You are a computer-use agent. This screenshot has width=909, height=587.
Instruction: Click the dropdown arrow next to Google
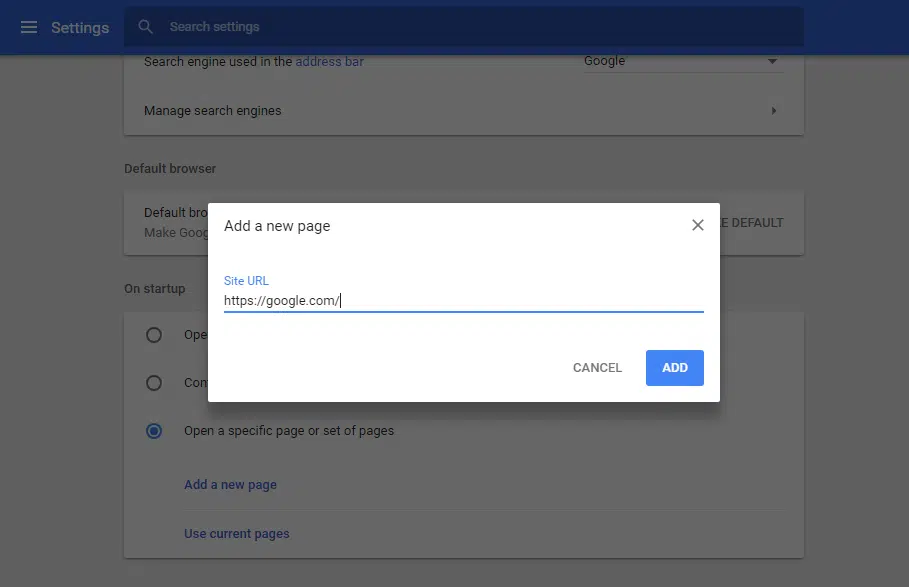point(773,61)
